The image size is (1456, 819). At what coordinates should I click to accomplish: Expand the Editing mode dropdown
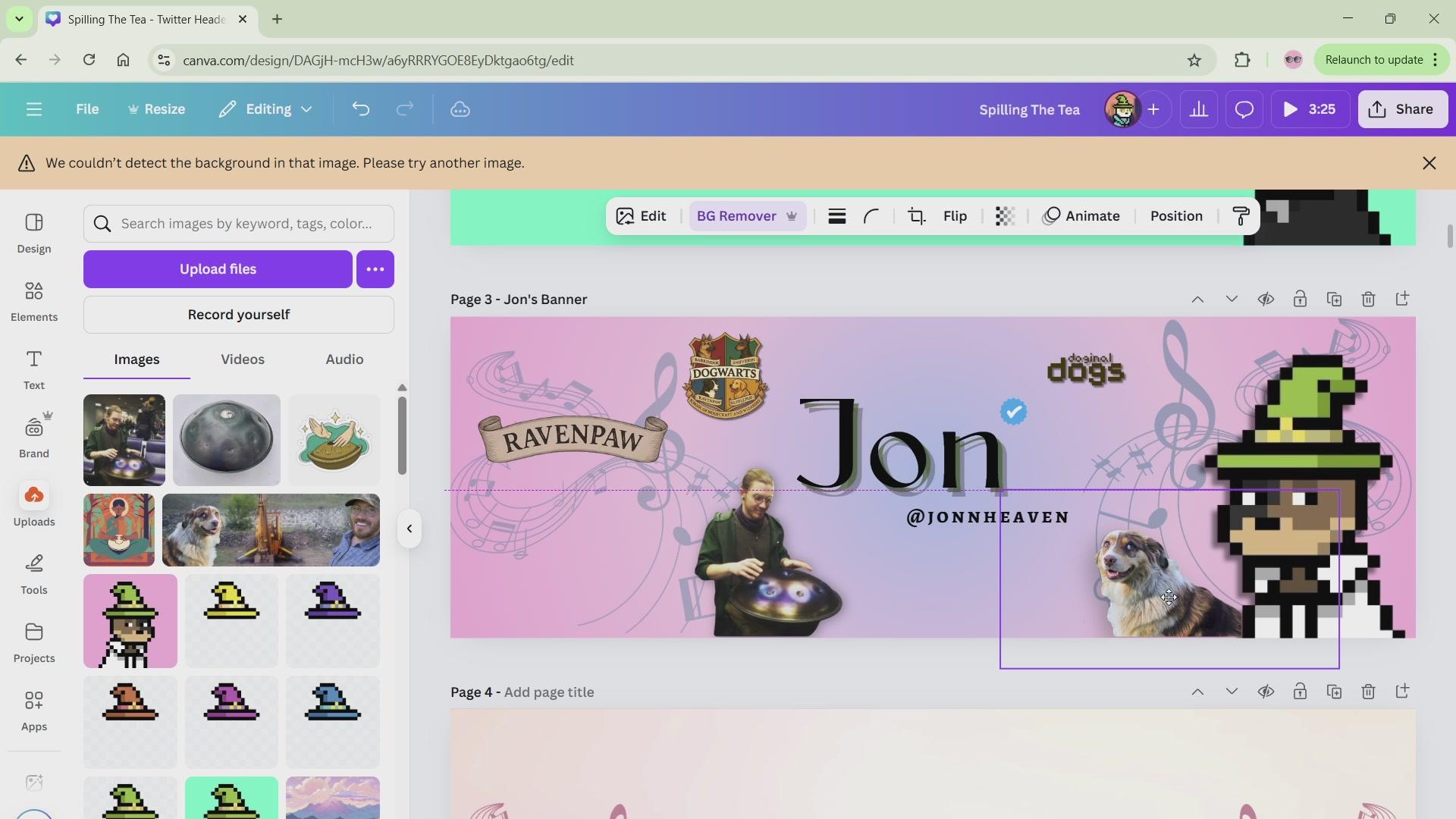click(x=265, y=110)
